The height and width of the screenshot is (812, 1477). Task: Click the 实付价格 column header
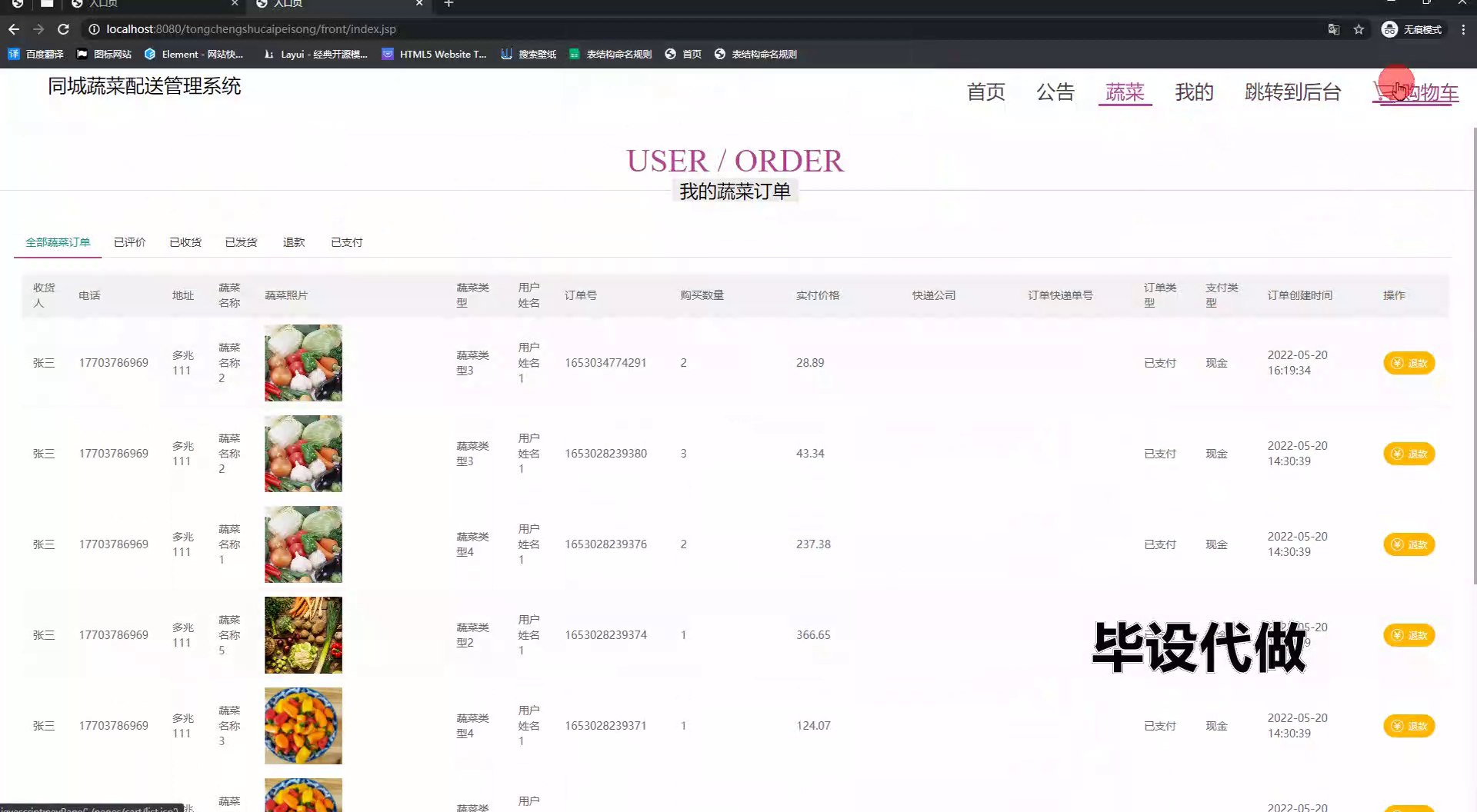(x=818, y=295)
